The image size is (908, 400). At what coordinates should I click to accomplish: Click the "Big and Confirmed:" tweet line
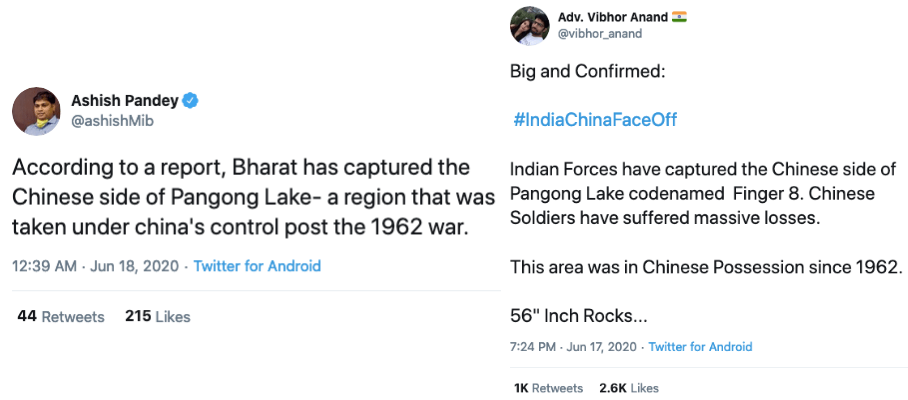coord(587,72)
